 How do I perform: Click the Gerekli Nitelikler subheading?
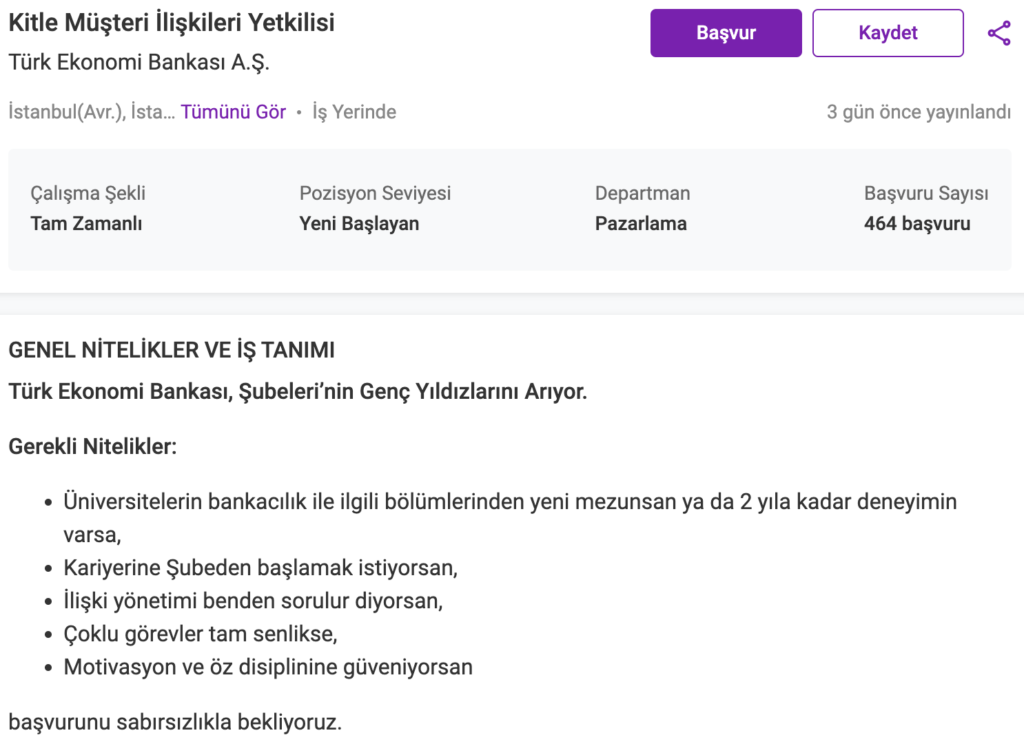tap(92, 446)
